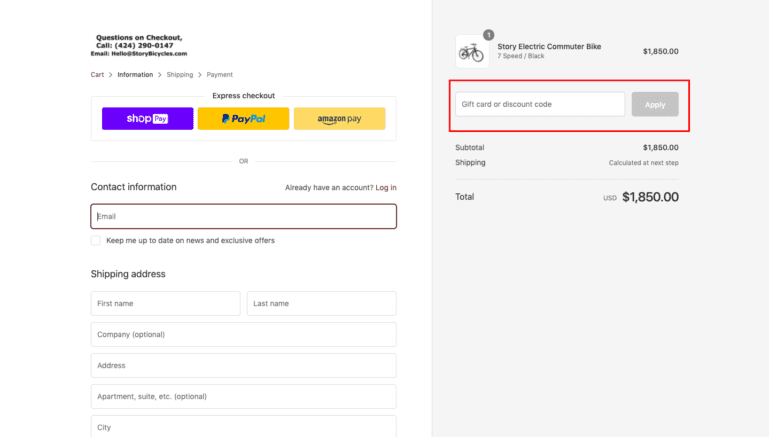The width and height of the screenshot is (769, 437).
Task: Open the Cart breadcrumb link
Action: point(97,75)
